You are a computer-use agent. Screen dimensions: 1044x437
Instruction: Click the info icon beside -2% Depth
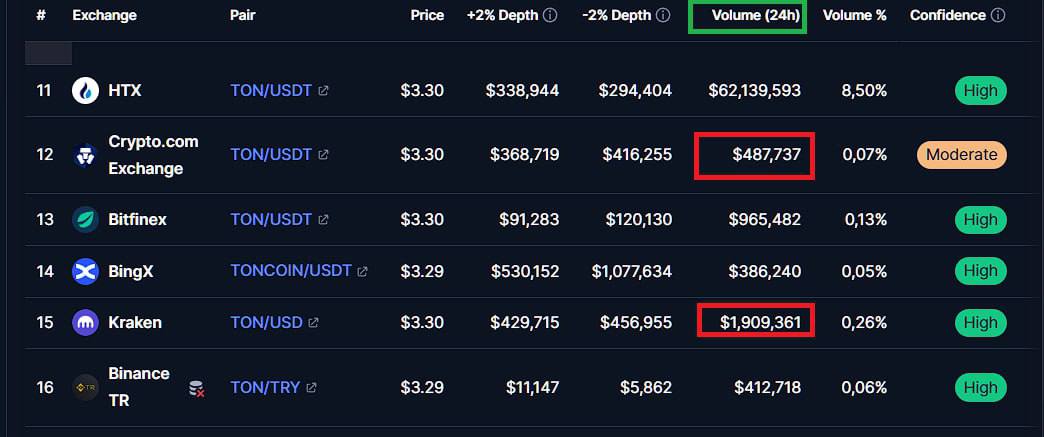(663, 15)
